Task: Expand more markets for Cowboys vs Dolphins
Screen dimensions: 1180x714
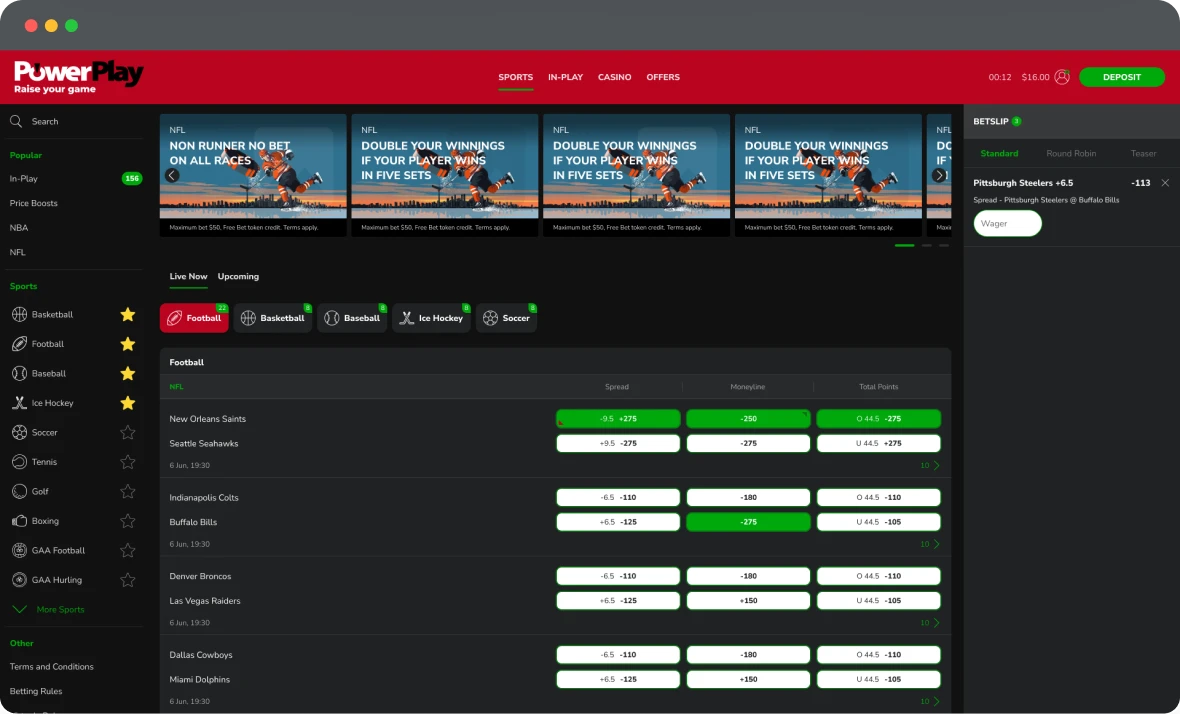Action: pyautogui.click(x=930, y=701)
